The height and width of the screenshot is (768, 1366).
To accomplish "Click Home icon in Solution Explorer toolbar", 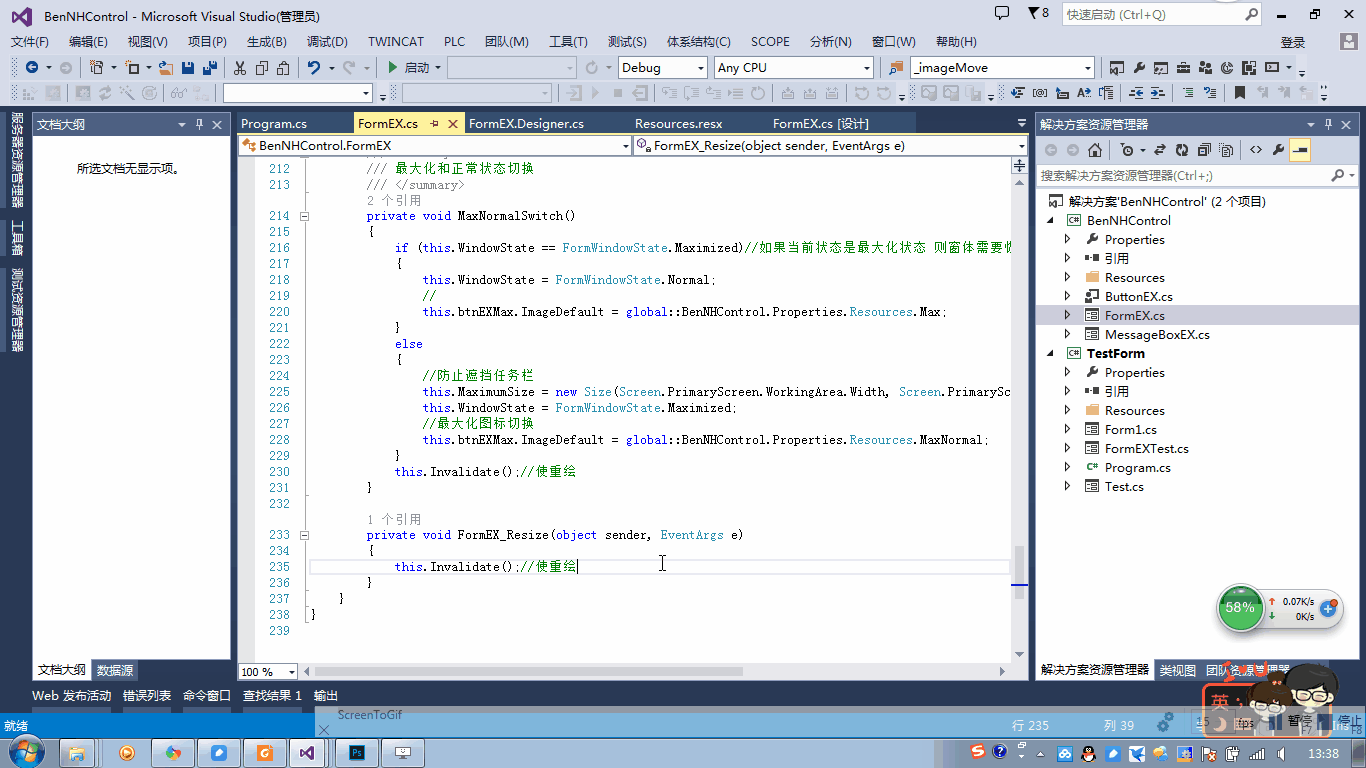I will coord(1095,150).
